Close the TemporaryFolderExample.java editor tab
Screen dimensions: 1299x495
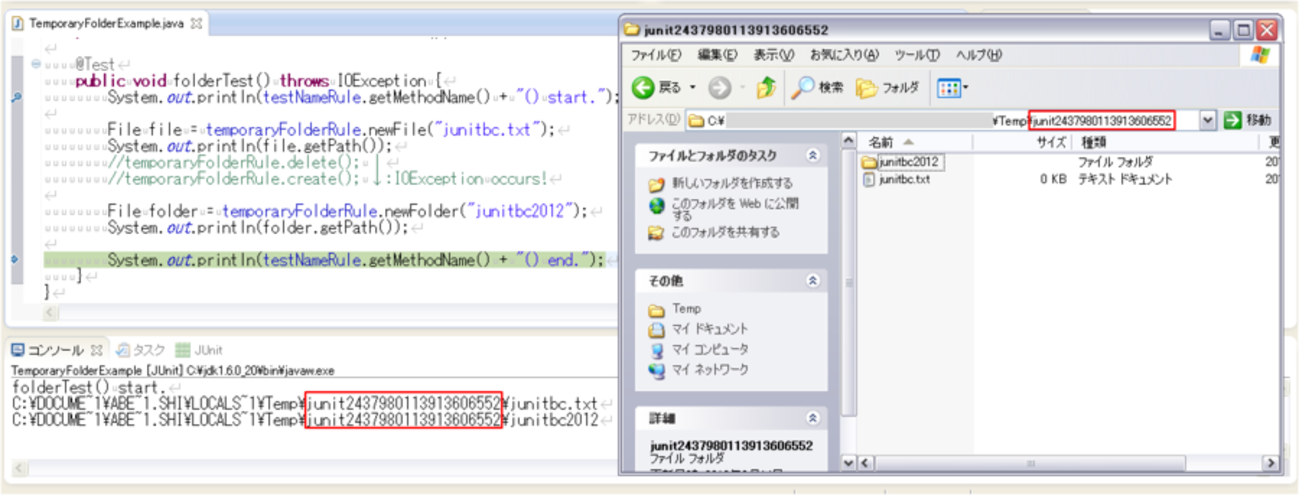click(196, 22)
